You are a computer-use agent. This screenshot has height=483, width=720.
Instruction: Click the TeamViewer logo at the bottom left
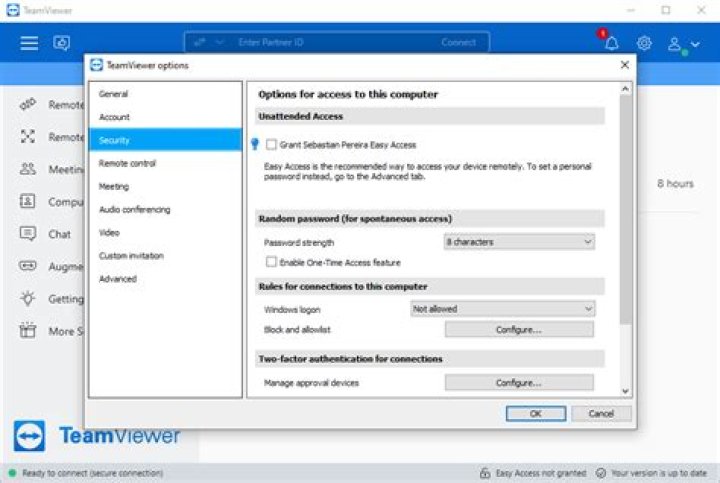[29, 436]
